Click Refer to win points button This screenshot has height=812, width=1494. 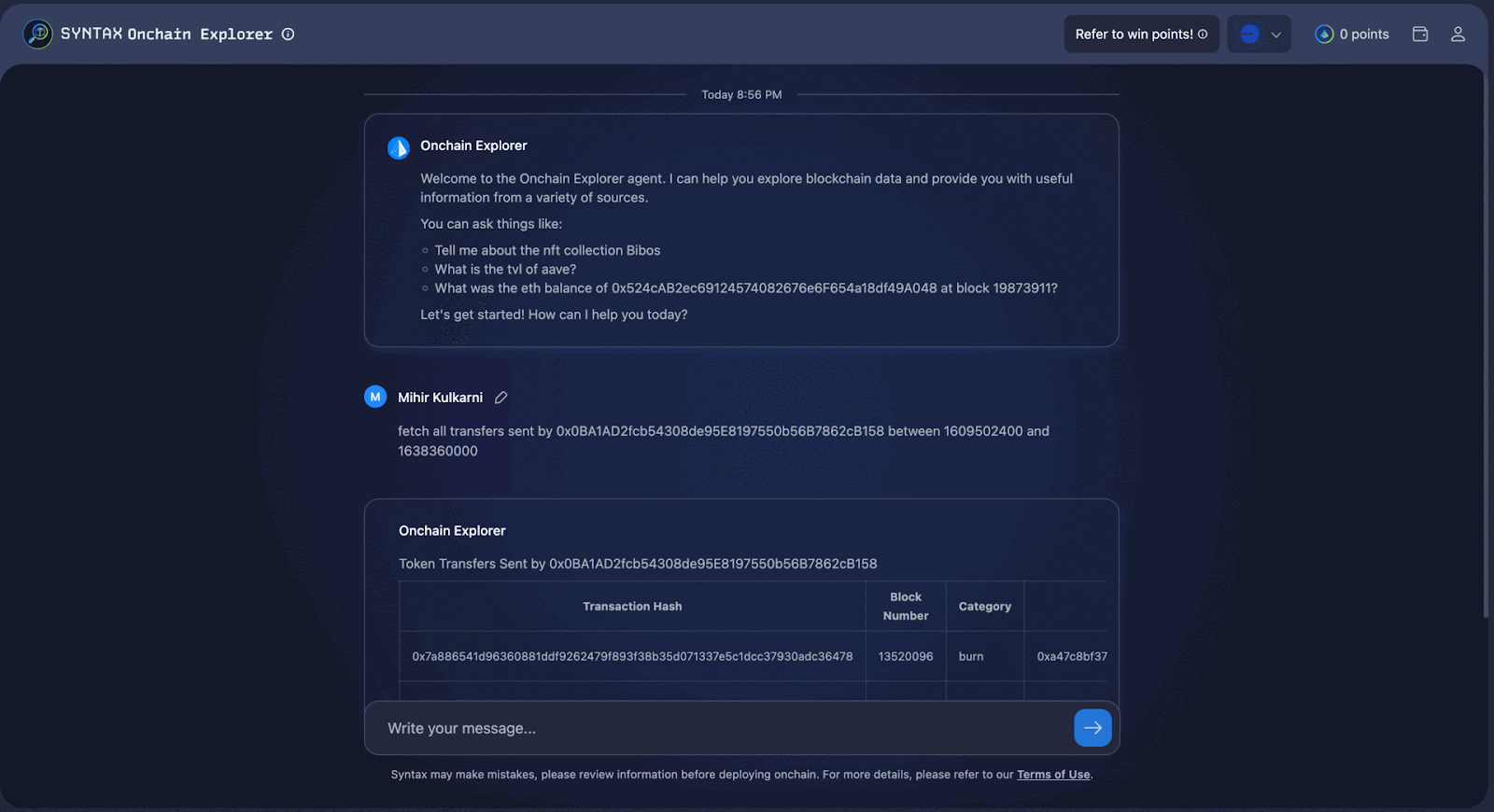(x=1141, y=35)
